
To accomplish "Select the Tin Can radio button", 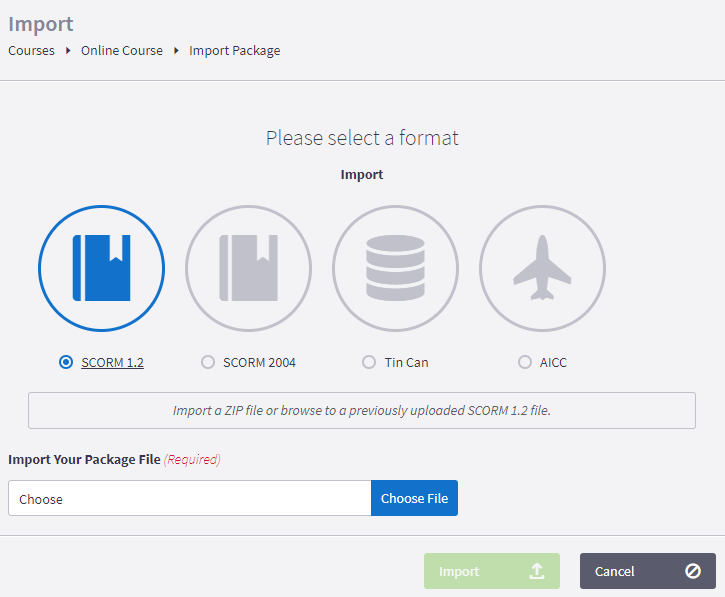I will pos(369,362).
